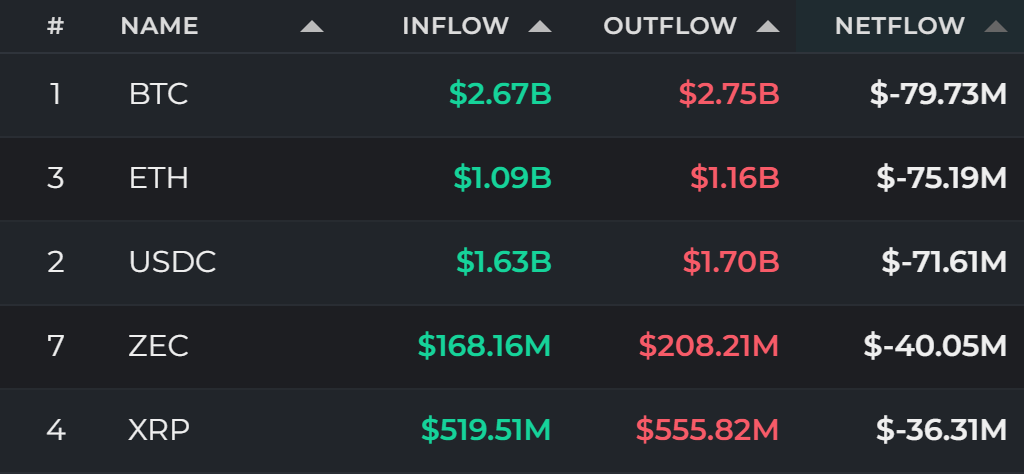
Task: Select XRP inflow value $519.51M
Action: coord(486,431)
